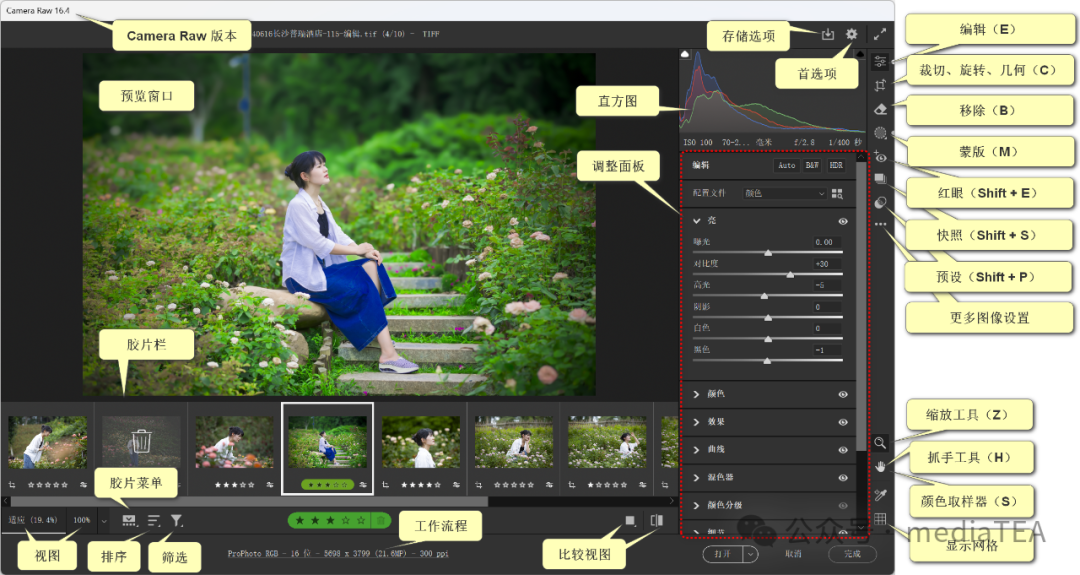This screenshot has height=575, width=1080.
Task: Open workflow options link ProPhoto RGB
Action: click(x=338, y=554)
